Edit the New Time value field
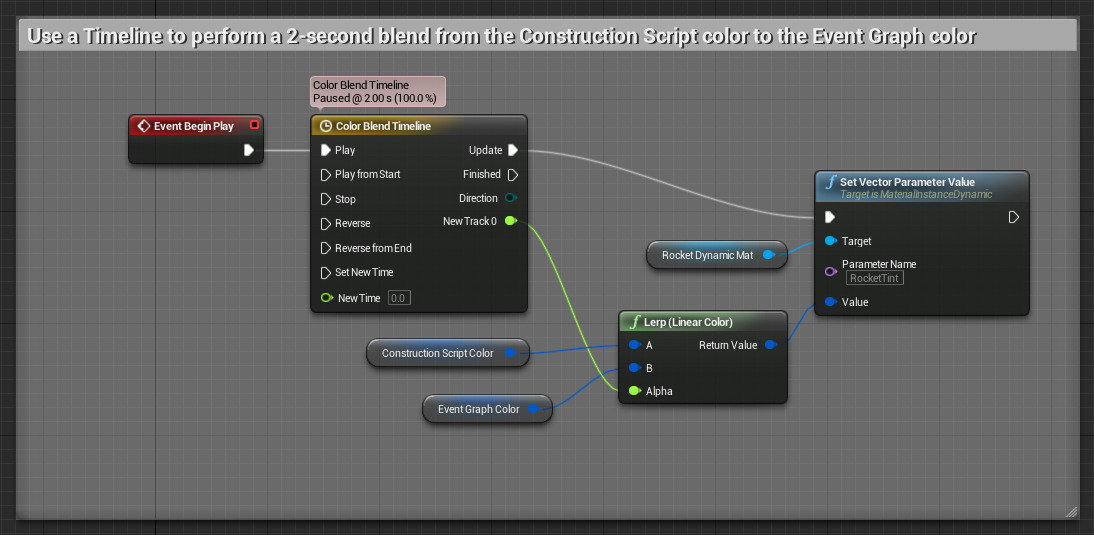Viewport: 1094px width, 535px height. click(x=398, y=298)
